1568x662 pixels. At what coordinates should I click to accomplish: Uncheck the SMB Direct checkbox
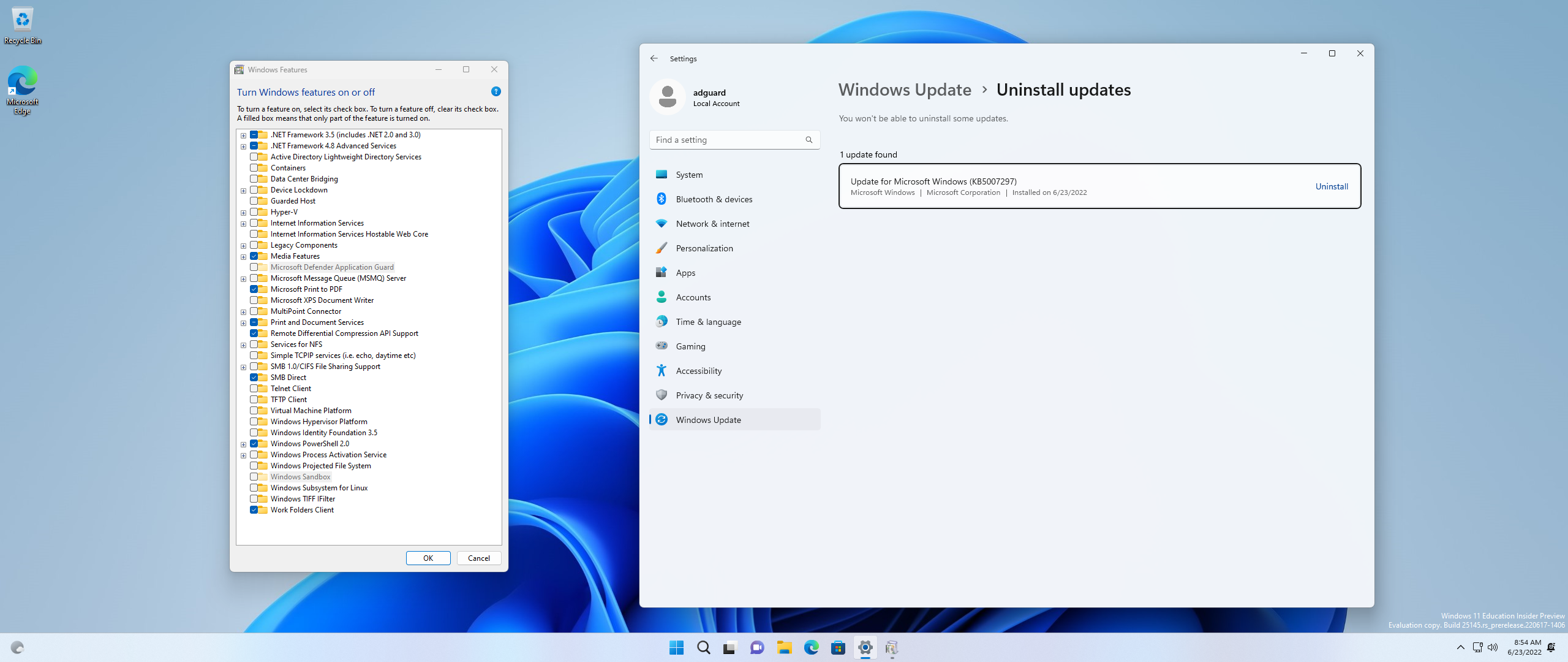(x=254, y=377)
